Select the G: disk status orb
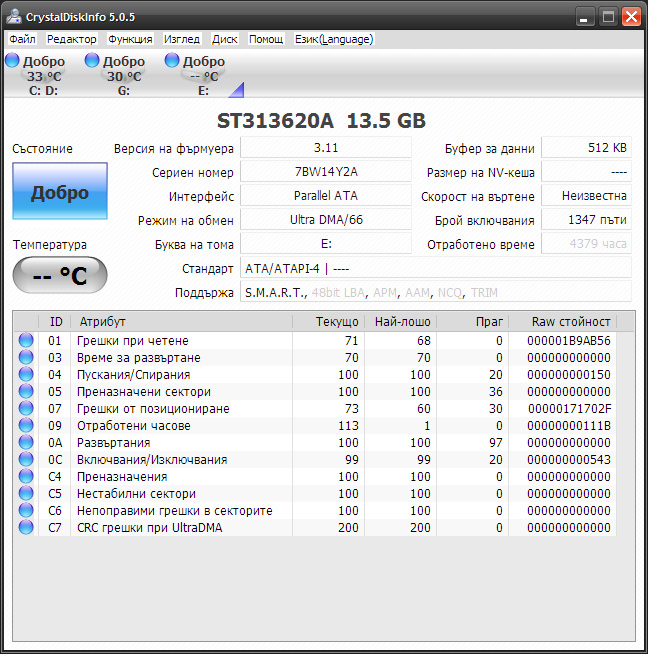The height and width of the screenshot is (654, 648). click(x=92, y=60)
